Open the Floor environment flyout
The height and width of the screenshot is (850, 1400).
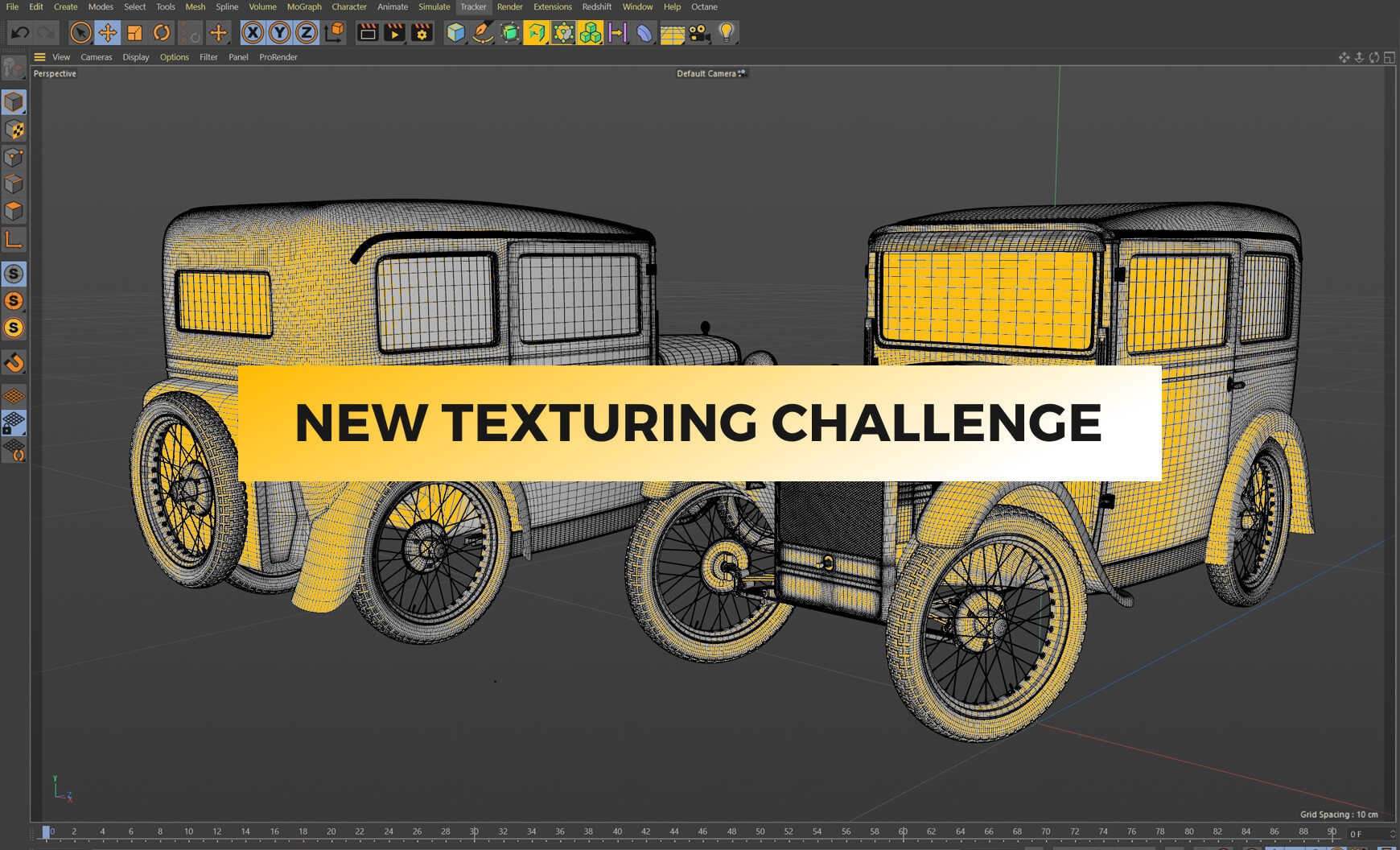pyautogui.click(x=673, y=33)
